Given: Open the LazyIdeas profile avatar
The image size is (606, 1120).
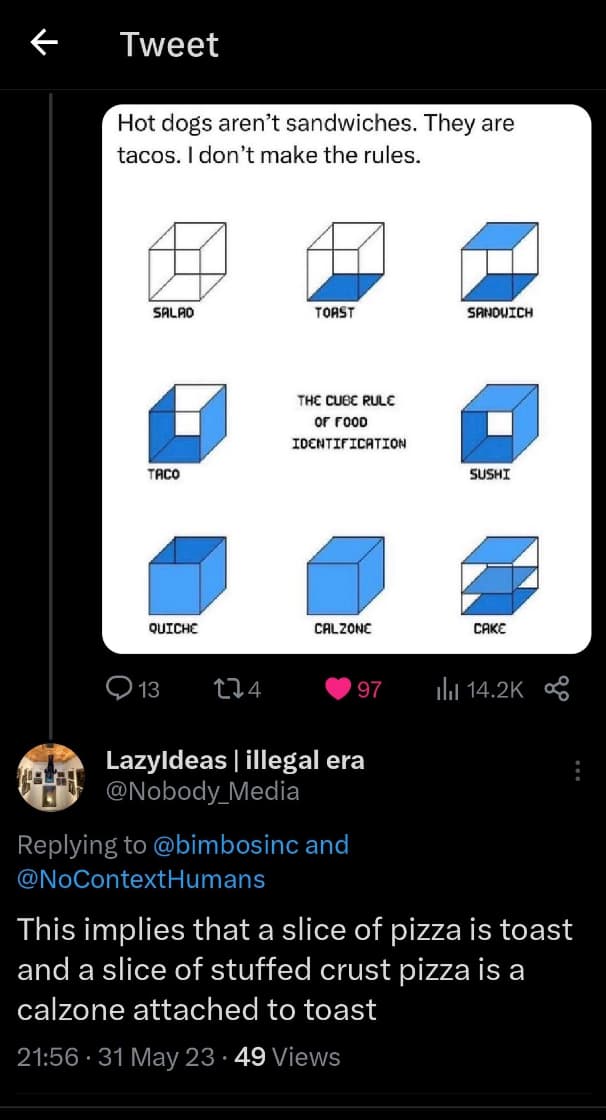Looking at the screenshot, I should tap(52, 777).
